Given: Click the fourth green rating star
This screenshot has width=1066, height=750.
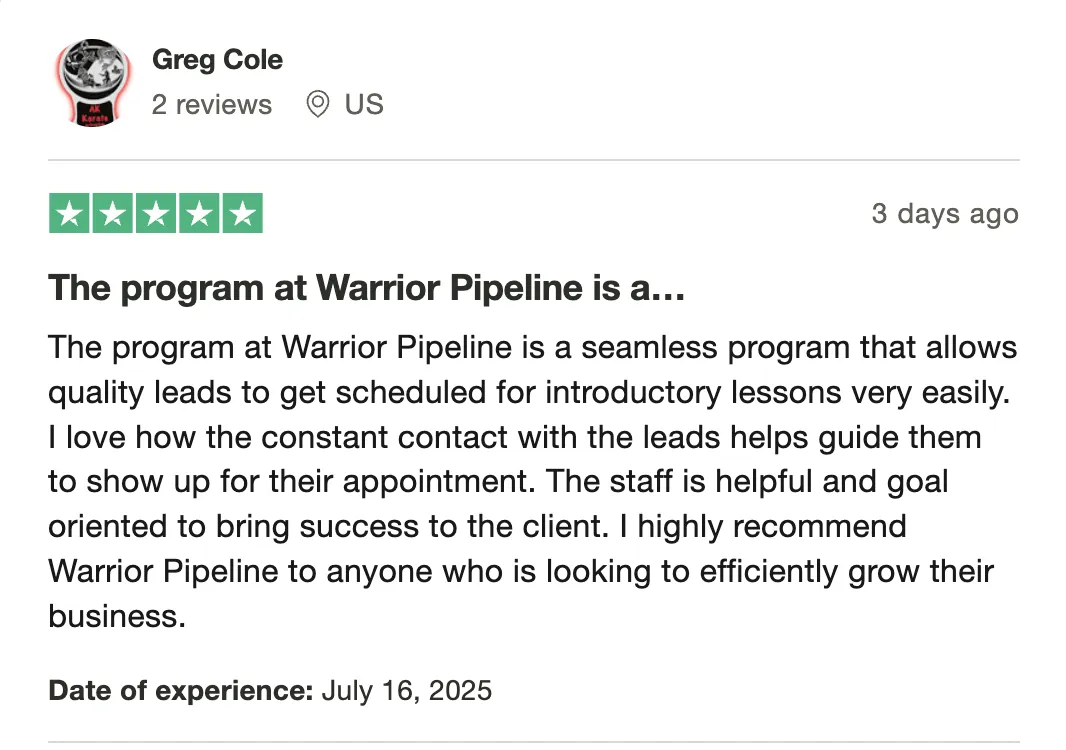Looking at the screenshot, I should coord(199,214).
